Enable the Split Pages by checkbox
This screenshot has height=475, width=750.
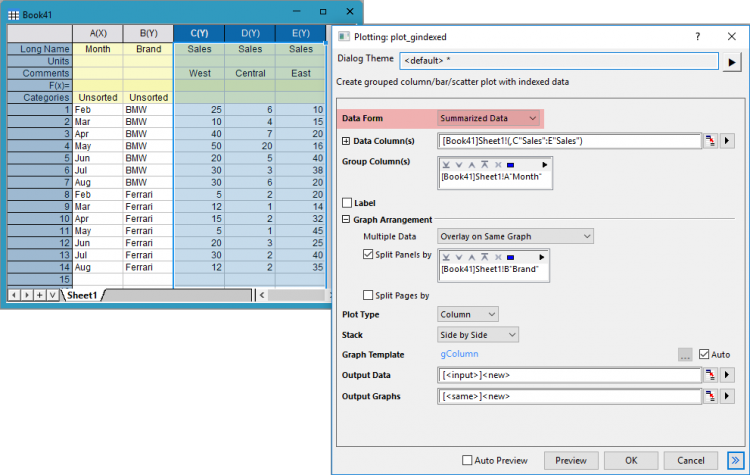click(368, 295)
